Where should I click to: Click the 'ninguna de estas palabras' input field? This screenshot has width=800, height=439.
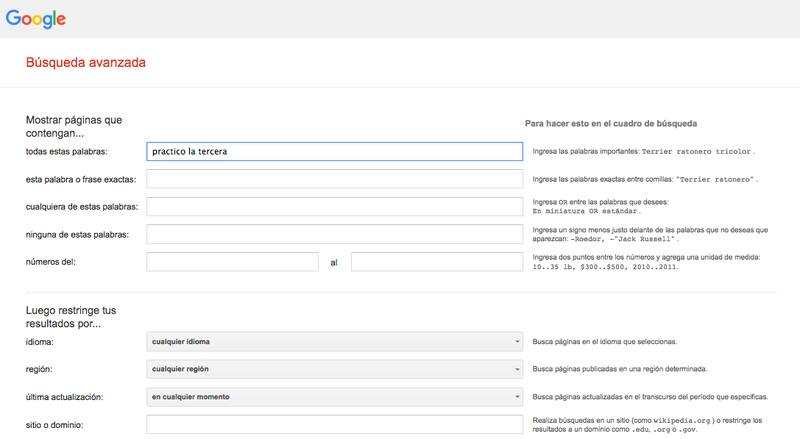coord(334,234)
